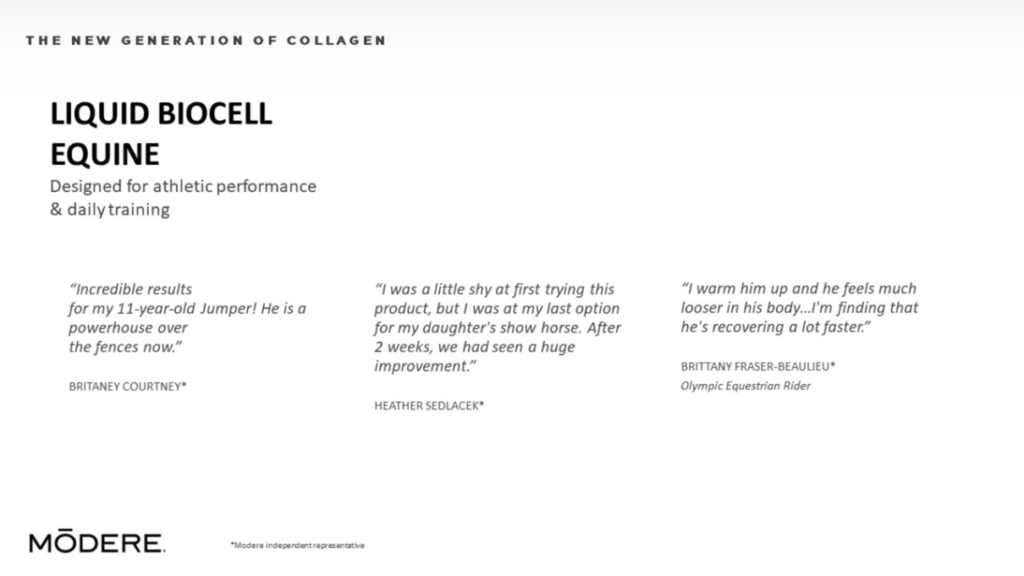
Task: Click the 'Modere independent representative' footnote
Action: (x=297, y=545)
